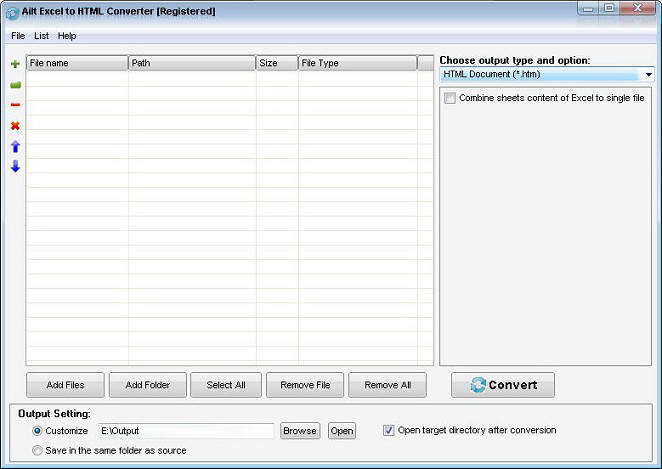This screenshot has height=469, width=662.
Task: Click the red minus remove icon
Action: coord(15,105)
